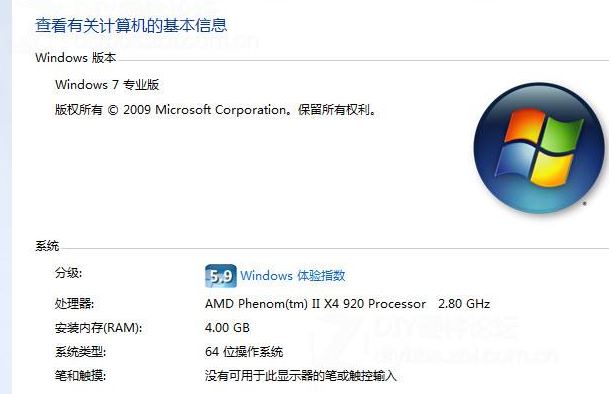Click the 5.9 rating score badge

tap(221, 276)
